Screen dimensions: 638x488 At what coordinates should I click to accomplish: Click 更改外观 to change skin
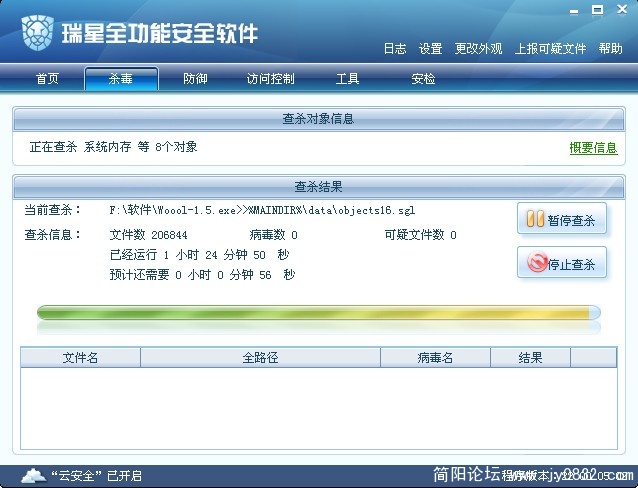coord(478,49)
